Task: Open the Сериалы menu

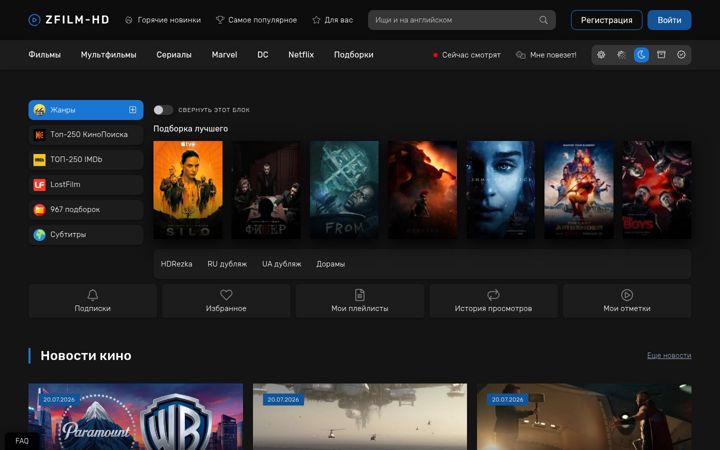Action: (174, 55)
